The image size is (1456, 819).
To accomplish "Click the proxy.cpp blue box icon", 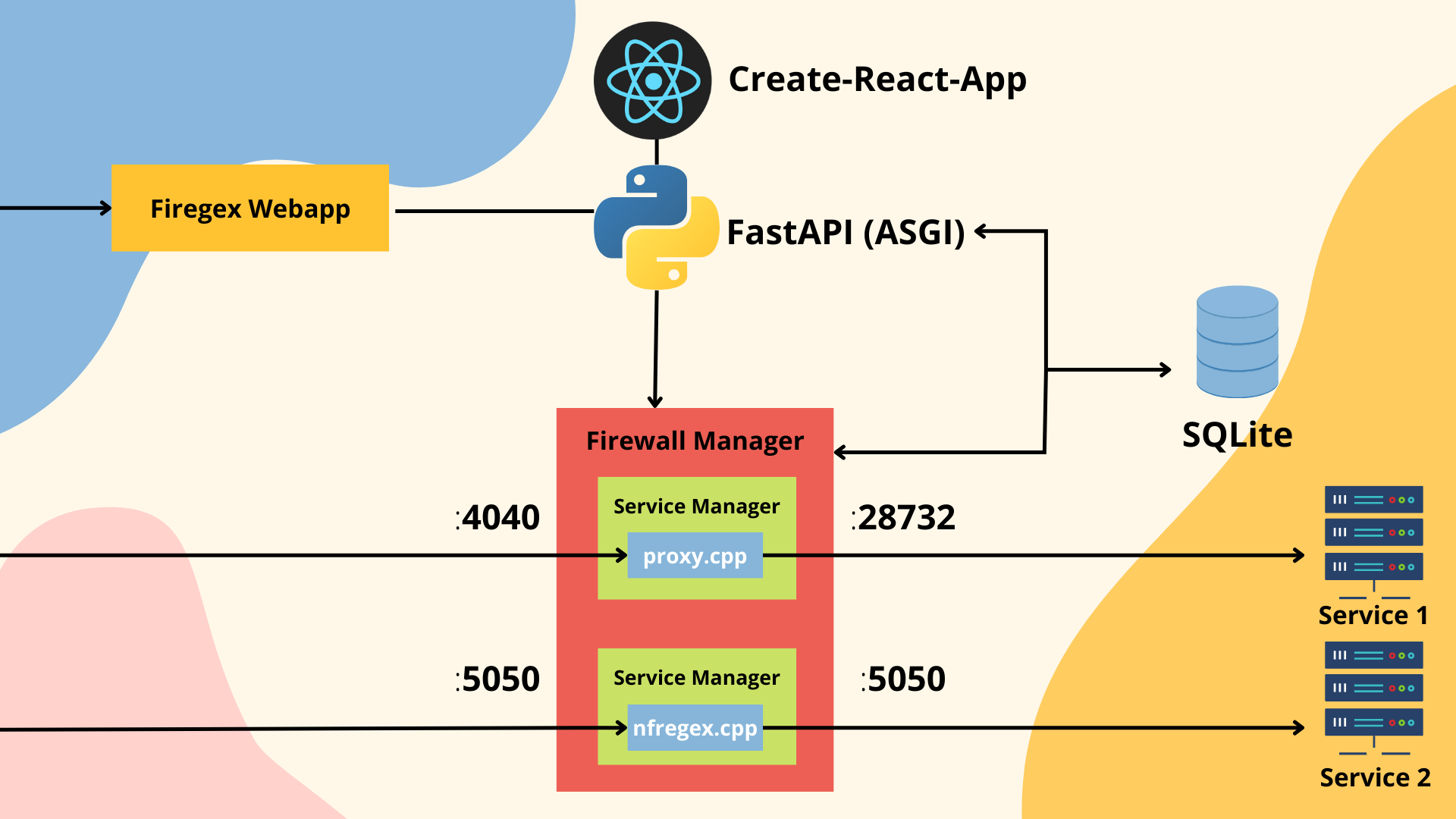I will [x=695, y=554].
